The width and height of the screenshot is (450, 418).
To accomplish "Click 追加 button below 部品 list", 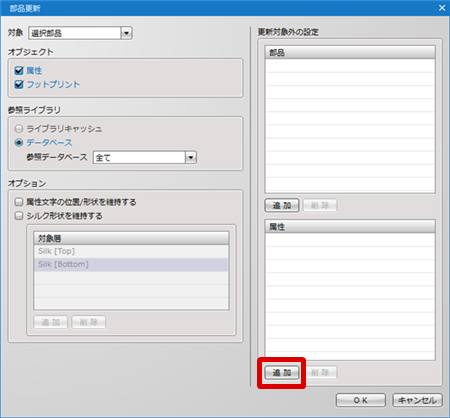I will tap(282, 205).
